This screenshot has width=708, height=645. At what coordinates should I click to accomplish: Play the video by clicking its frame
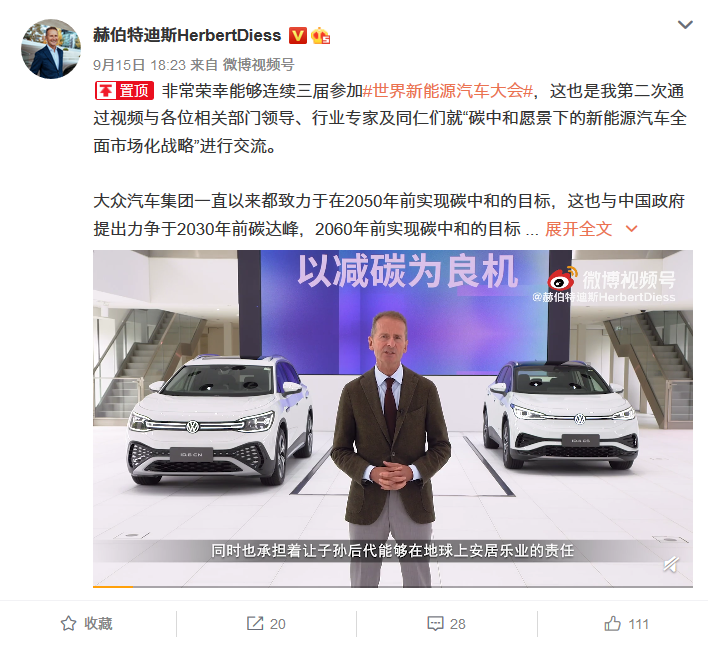tap(393, 419)
